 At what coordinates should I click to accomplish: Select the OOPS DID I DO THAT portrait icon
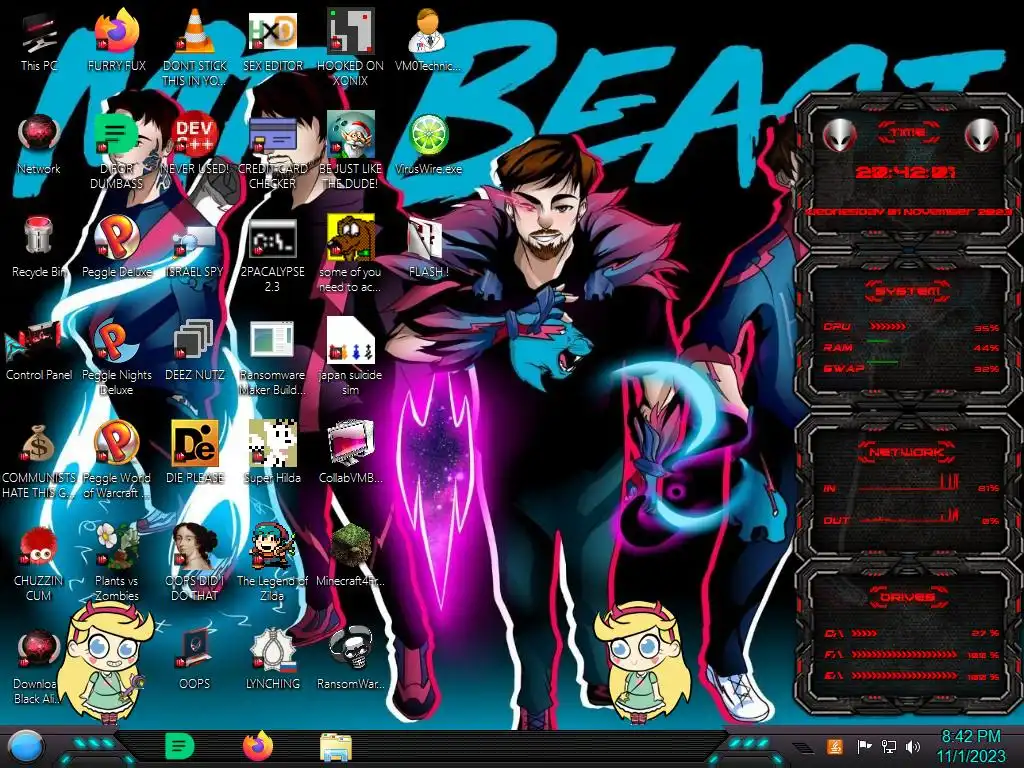[195, 564]
